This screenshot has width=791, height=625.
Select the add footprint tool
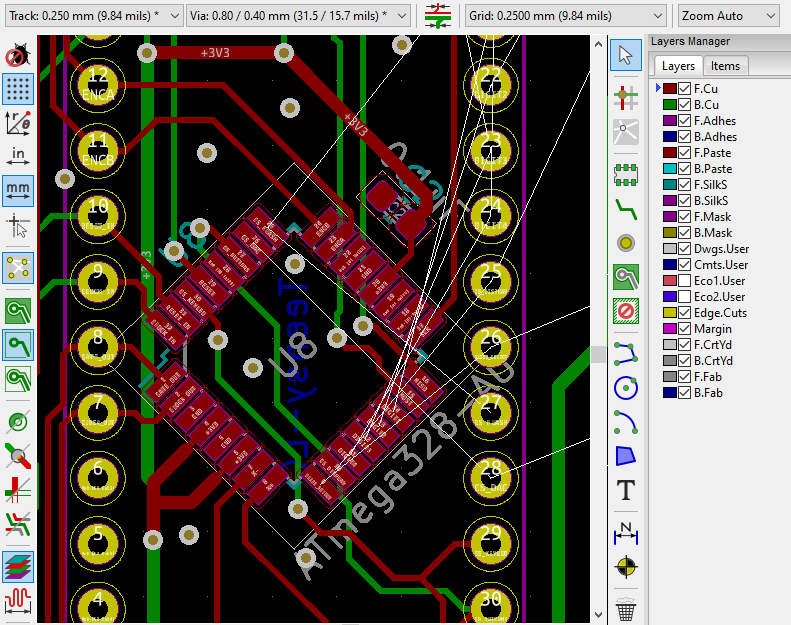626,175
